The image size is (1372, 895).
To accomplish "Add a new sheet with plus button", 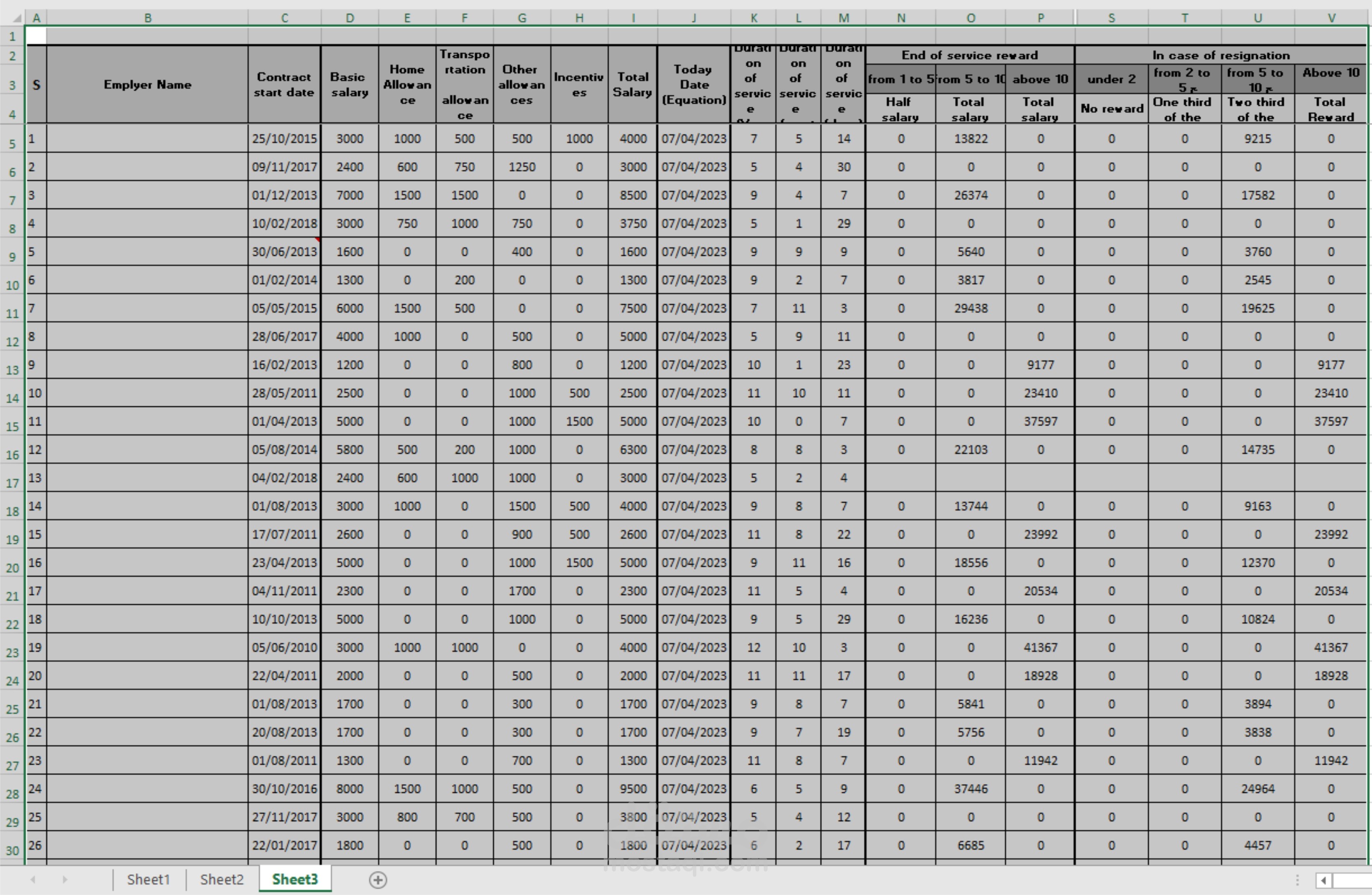I will (x=378, y=880).
